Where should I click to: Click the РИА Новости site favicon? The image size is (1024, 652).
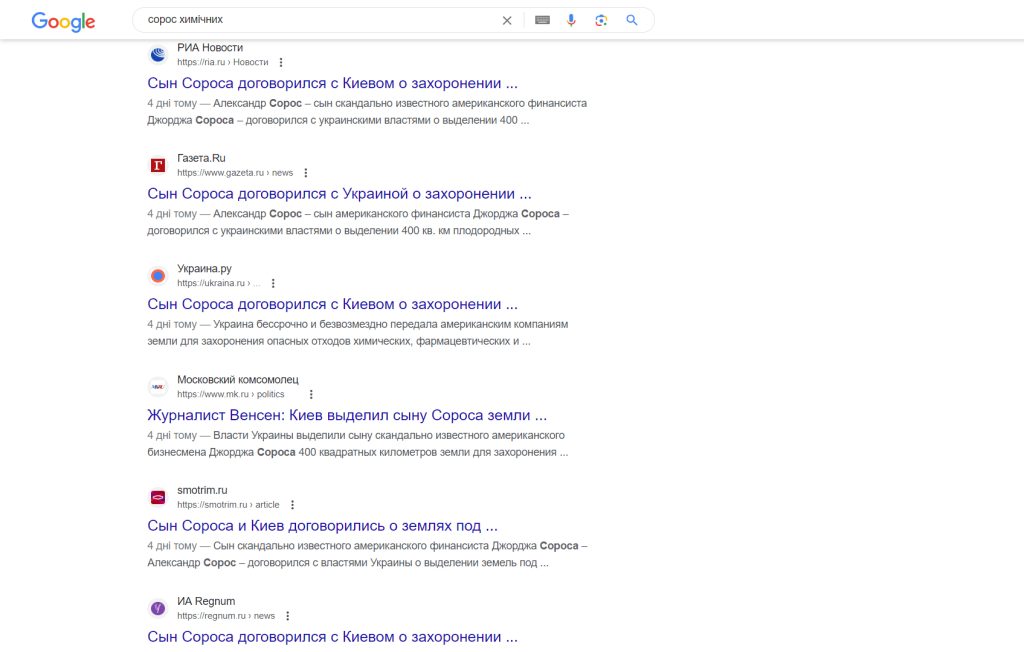(157, 55)
